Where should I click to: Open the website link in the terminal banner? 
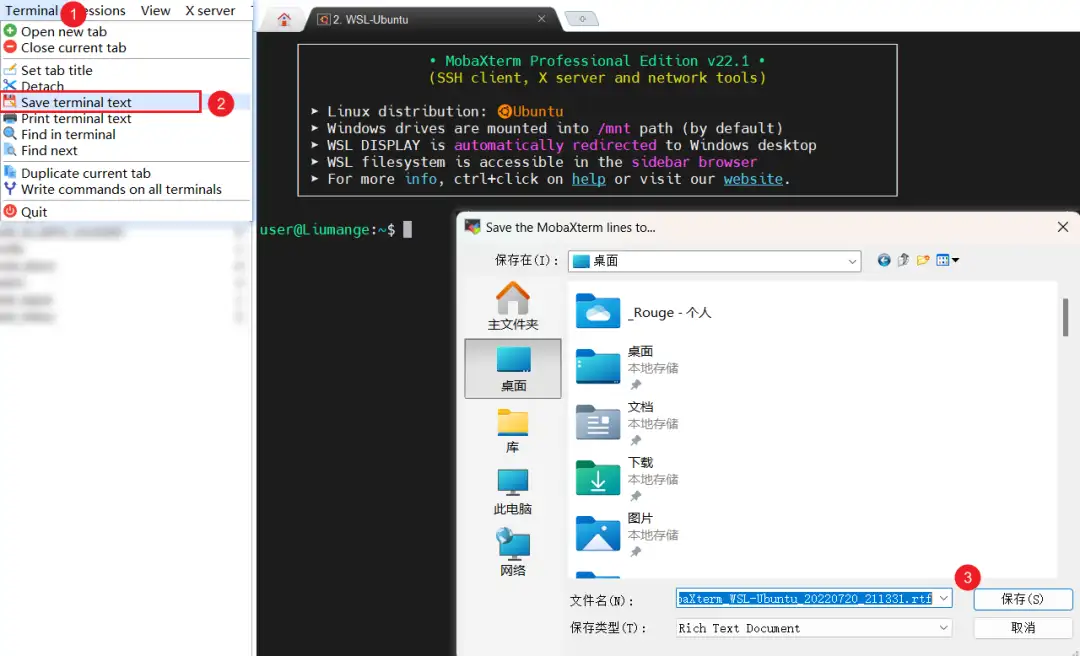click(x=753, y=179)
